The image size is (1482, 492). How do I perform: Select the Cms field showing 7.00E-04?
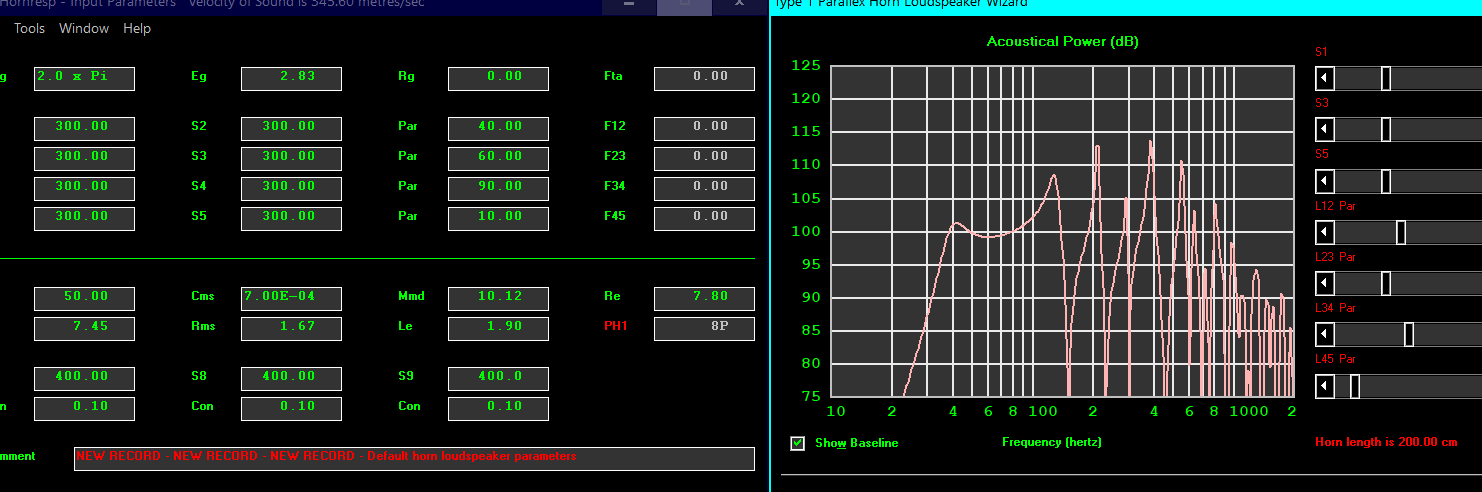(x=291, y=299)
